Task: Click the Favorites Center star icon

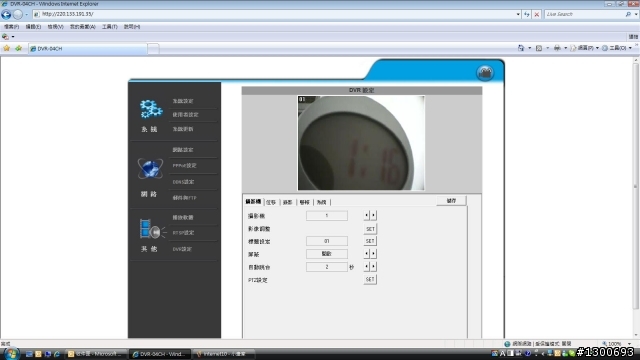Action: [x=7, y=48]
